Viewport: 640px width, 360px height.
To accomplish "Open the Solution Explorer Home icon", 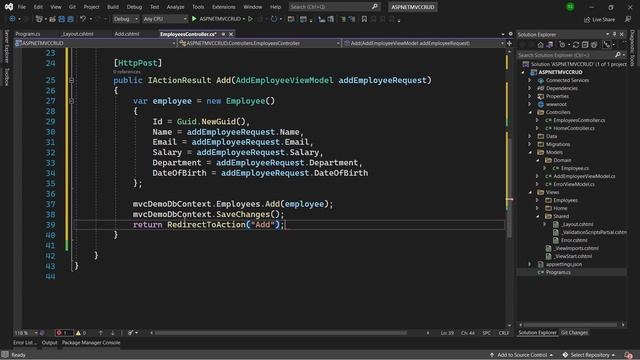I will point(540,45).
